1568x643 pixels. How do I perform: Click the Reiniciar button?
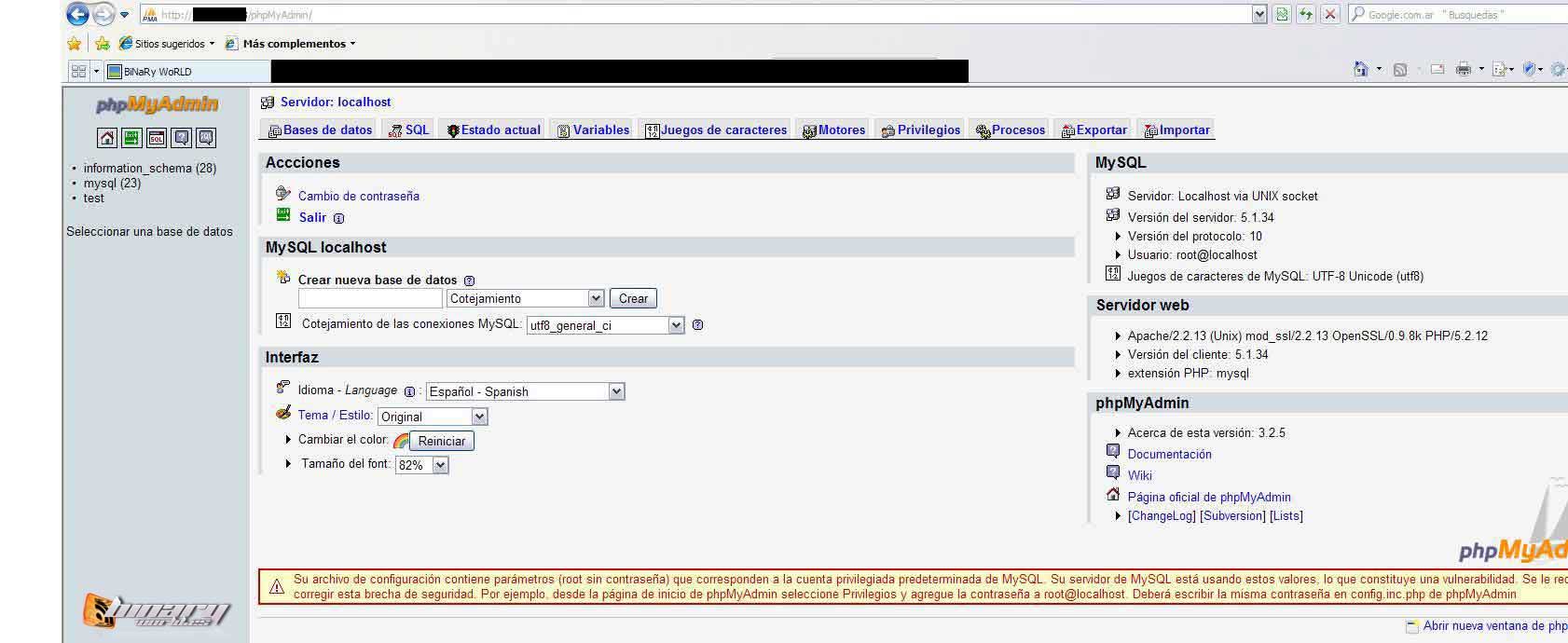coord(442,441)
